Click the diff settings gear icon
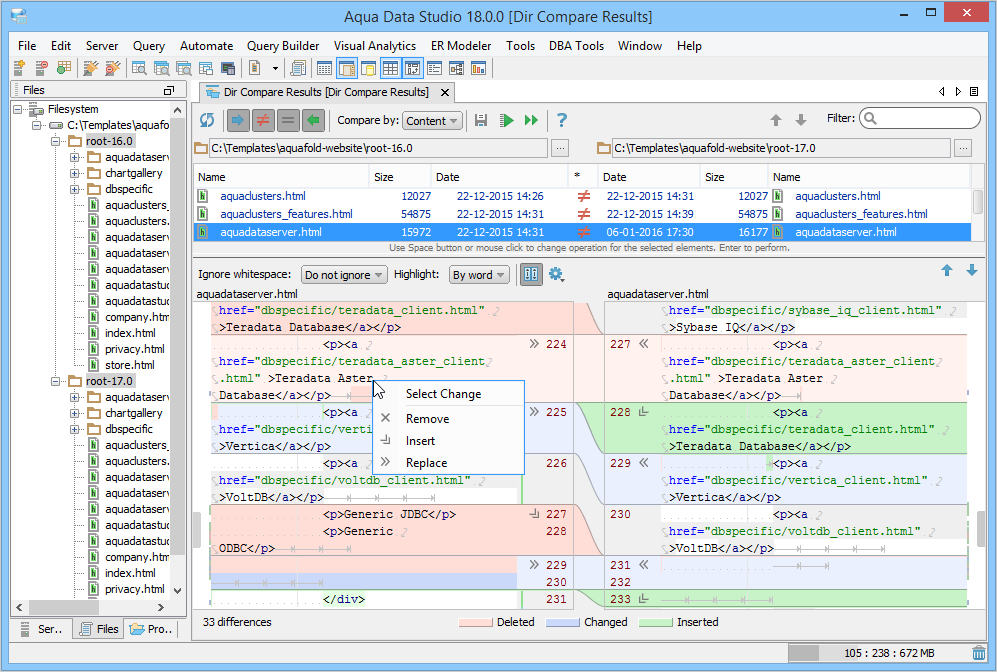997x672 pixels. [556, 275]
